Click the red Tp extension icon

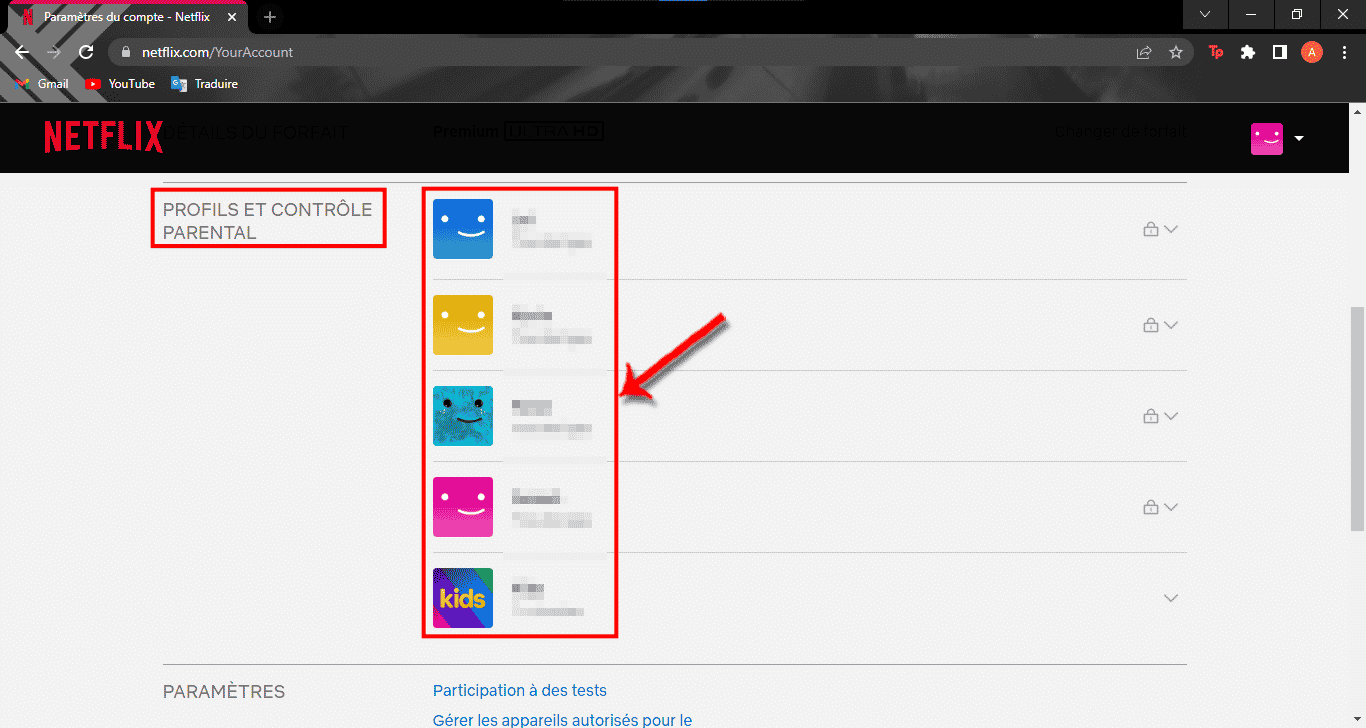click(1216, 52)
